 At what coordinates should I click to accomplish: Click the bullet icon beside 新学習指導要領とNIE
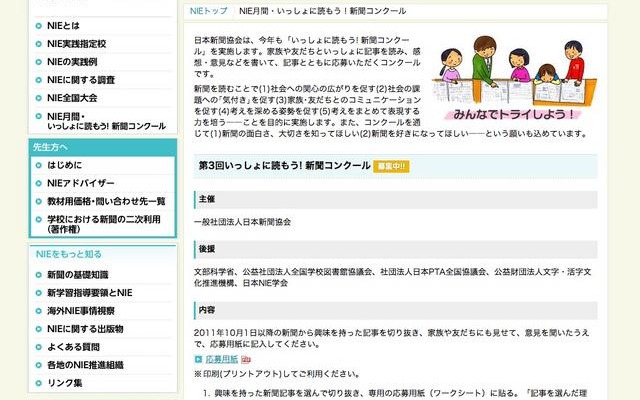(39, 293)
